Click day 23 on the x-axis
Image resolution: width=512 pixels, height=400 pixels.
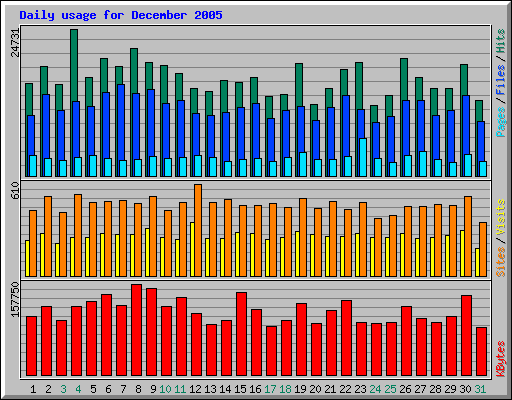pyautogui.click(x=360, y=389)
